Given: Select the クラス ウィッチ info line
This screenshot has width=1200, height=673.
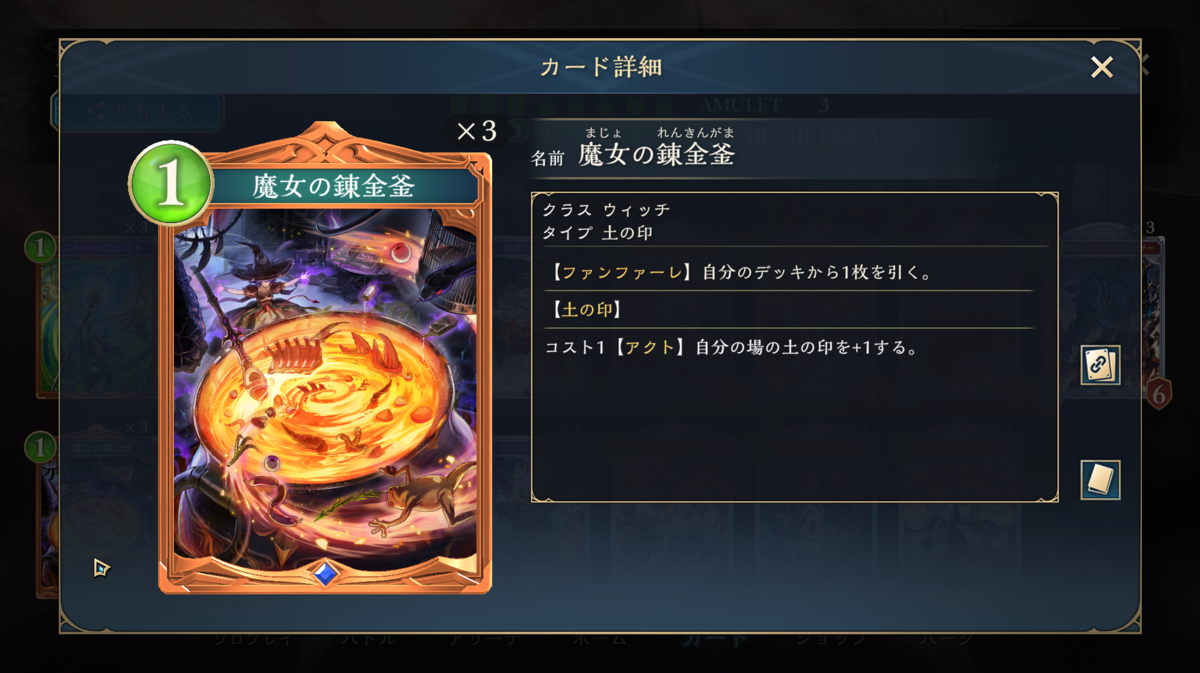Looking at the screenshot, I should 606,210.
